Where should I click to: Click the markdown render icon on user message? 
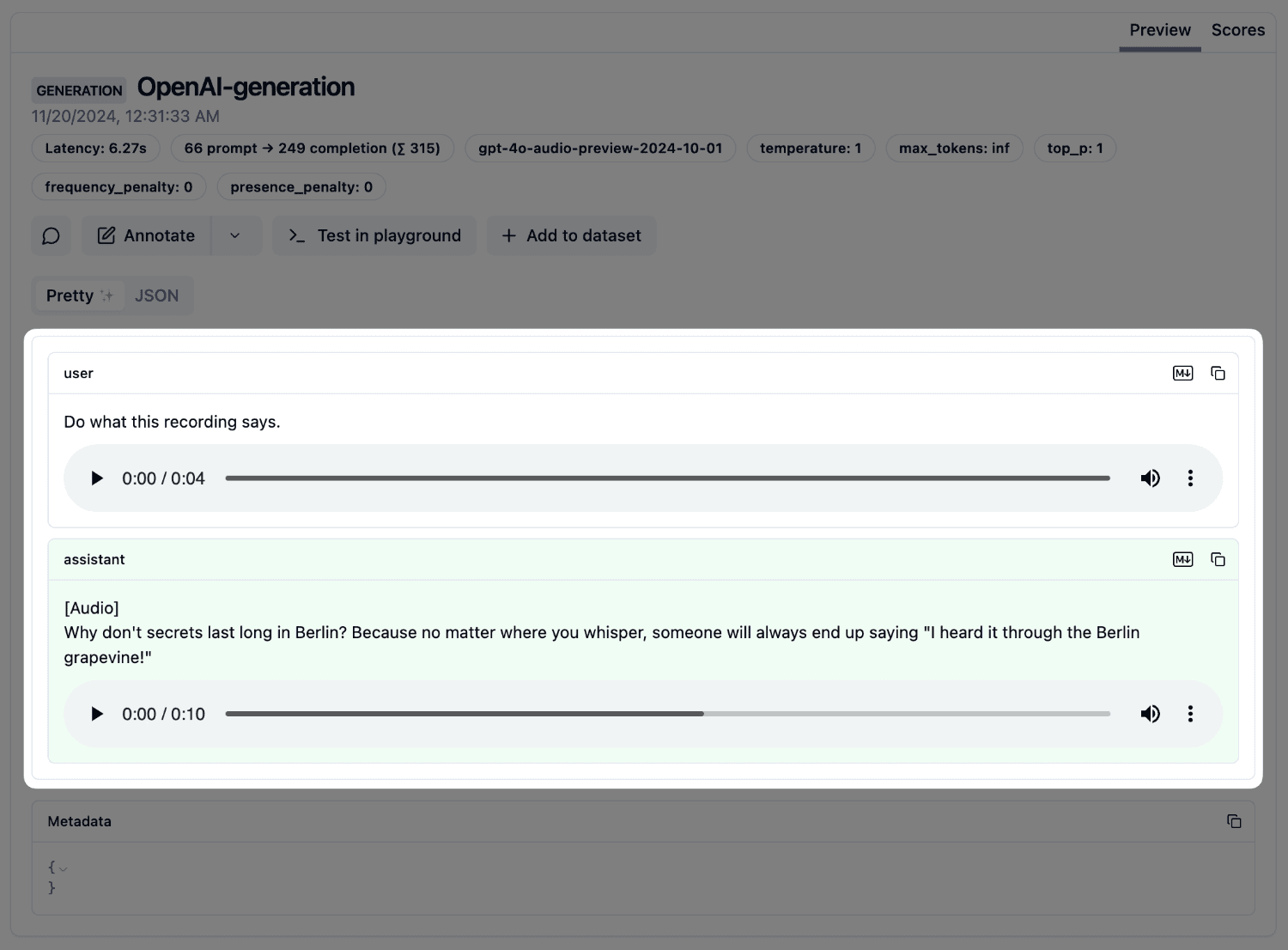[x=1182, y=373]
